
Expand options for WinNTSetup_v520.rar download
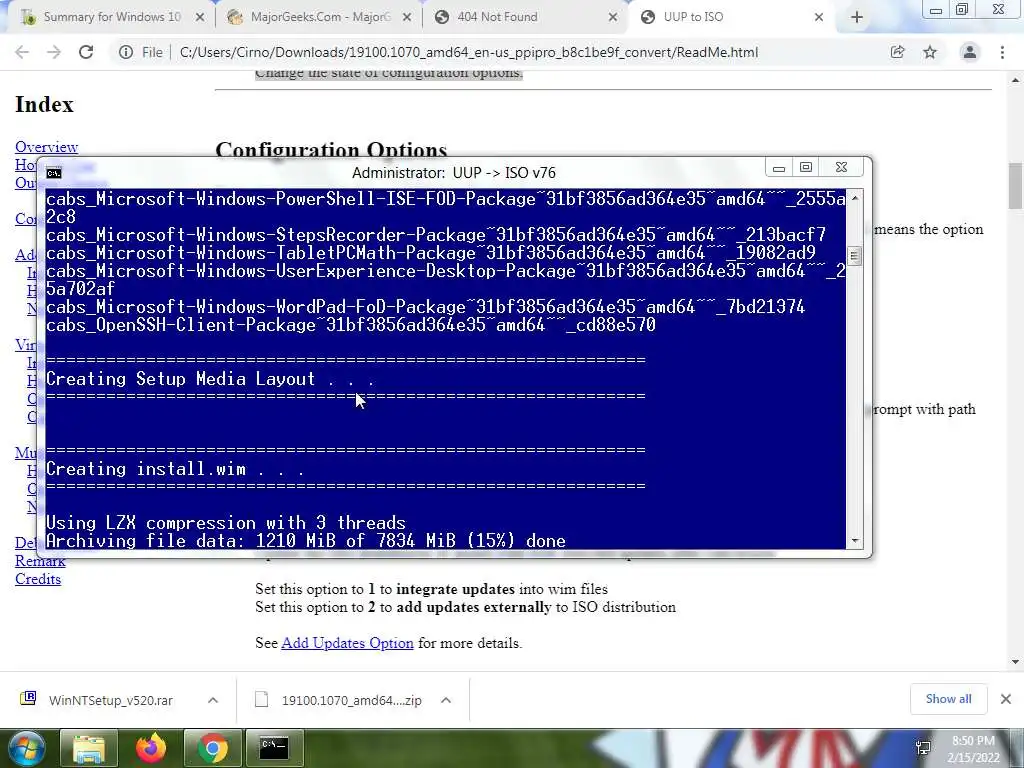(x=213, y=700)
